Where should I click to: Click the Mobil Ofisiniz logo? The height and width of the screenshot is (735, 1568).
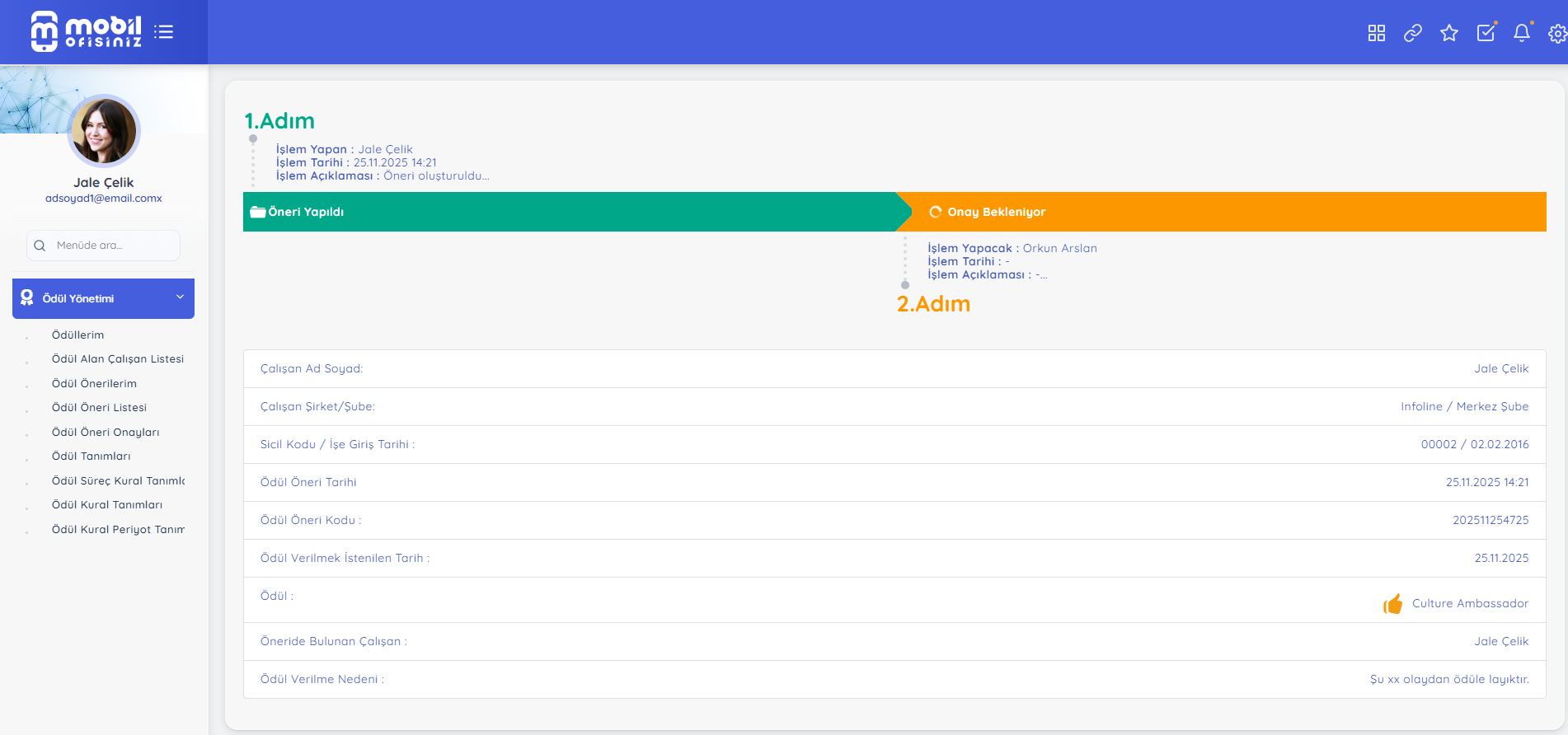click(x=87, y=31)
